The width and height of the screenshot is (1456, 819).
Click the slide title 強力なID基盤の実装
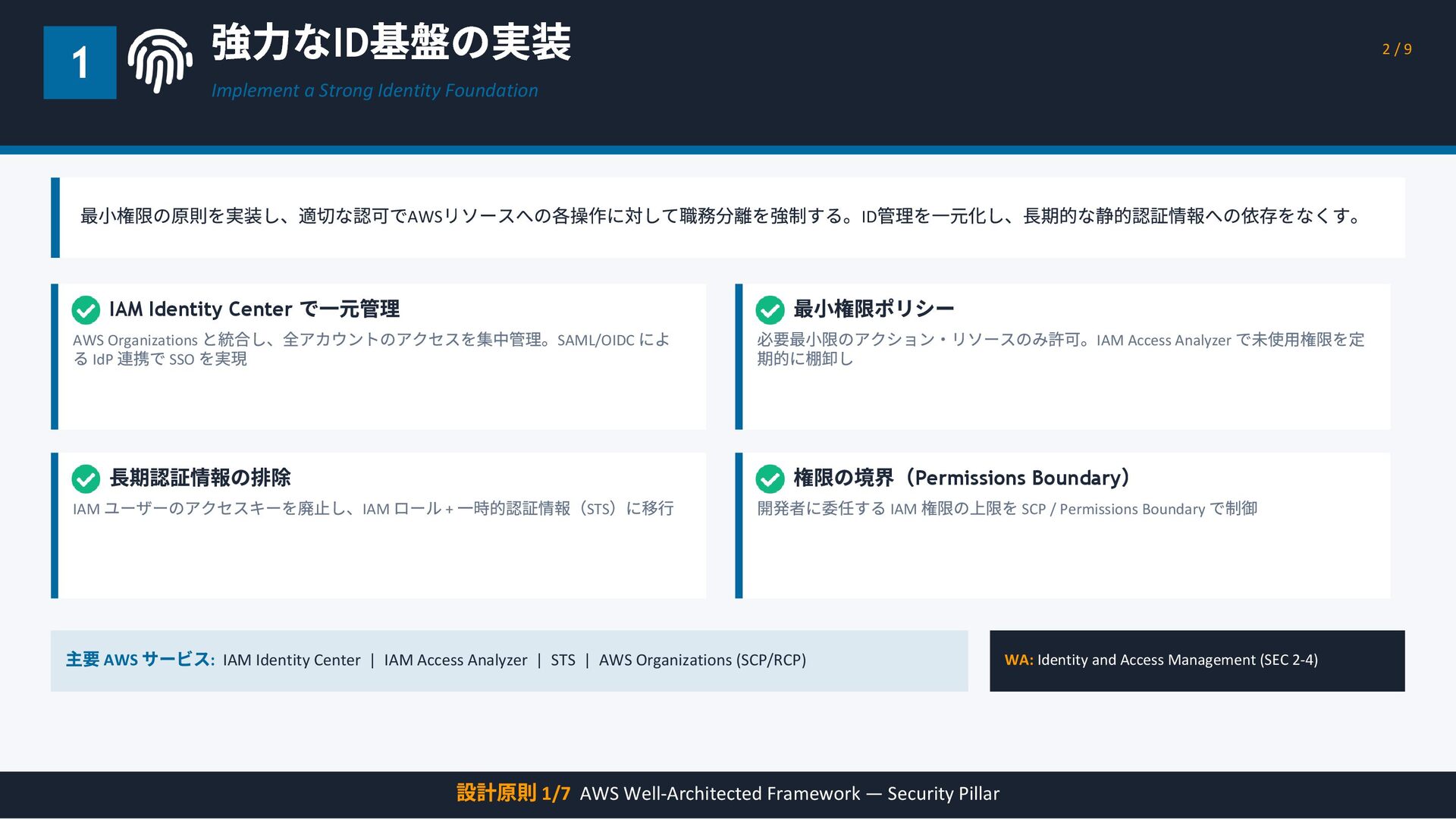(x=391, y=42)
